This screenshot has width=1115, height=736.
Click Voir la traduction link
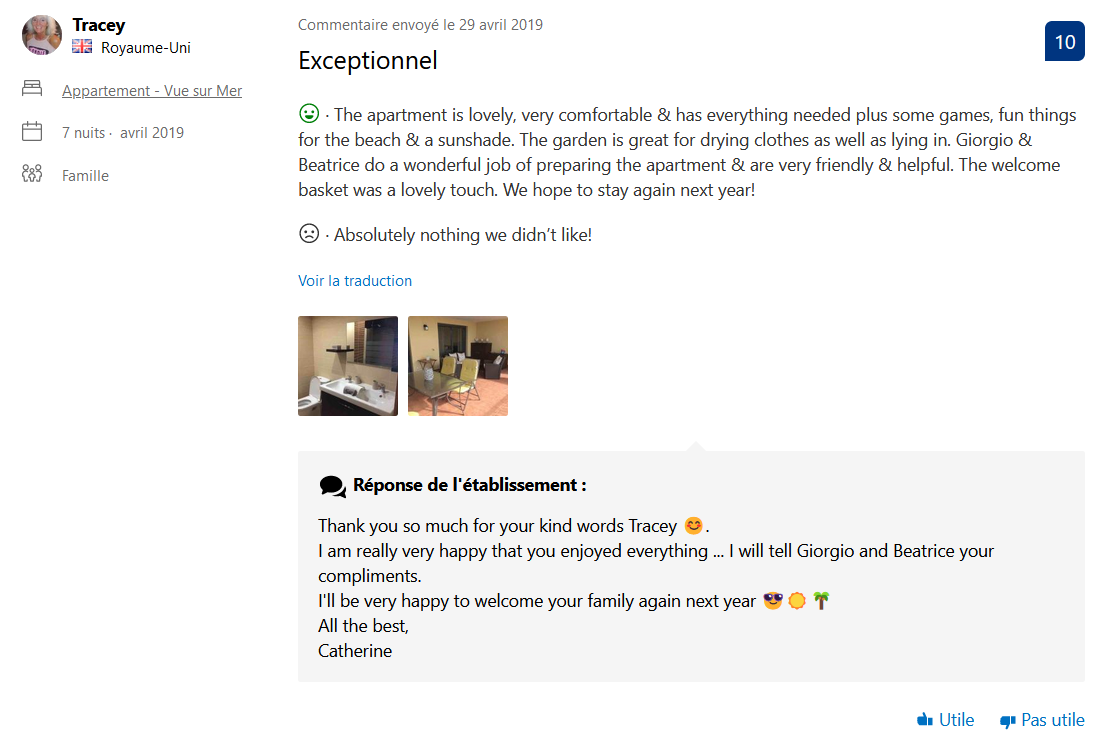[355, 281]
